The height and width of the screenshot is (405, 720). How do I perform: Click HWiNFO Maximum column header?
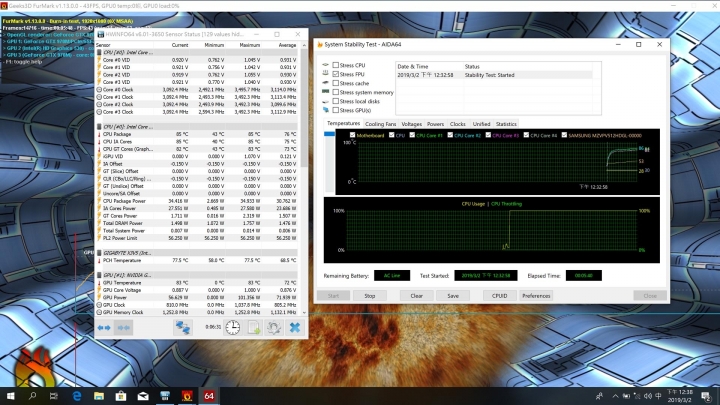pyautogui.click(x=250, y=45)
